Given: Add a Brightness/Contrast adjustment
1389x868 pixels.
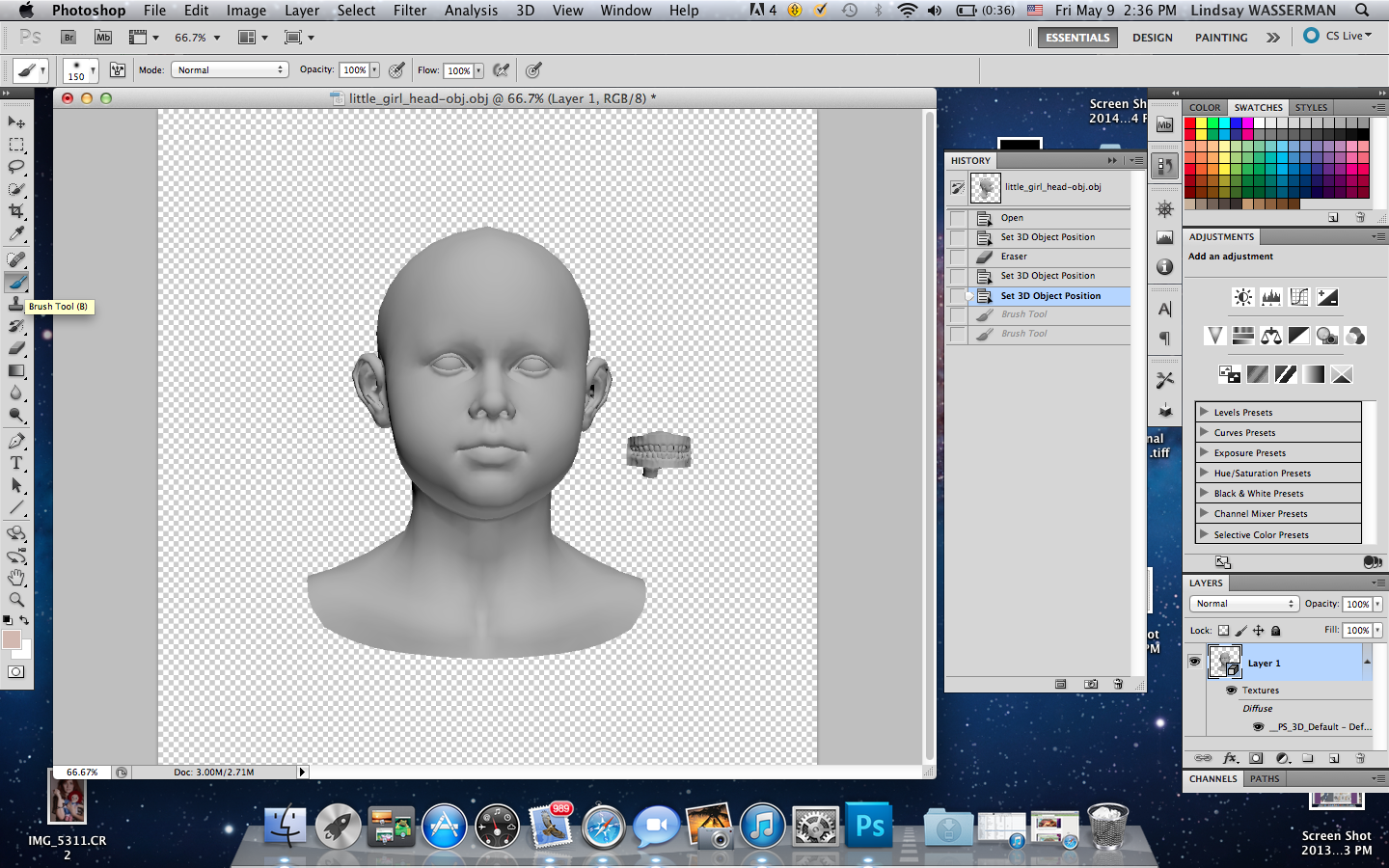Looking at the screenshot, I should [x=1243, y=297].
